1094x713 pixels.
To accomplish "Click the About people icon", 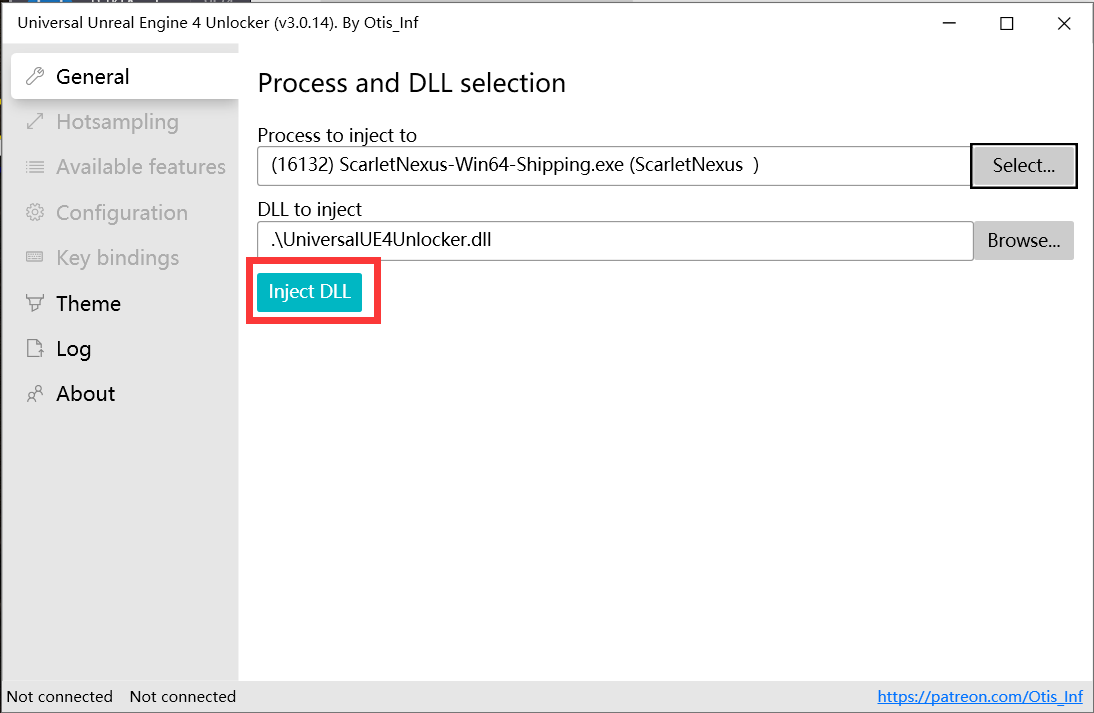I will [35, 394].
